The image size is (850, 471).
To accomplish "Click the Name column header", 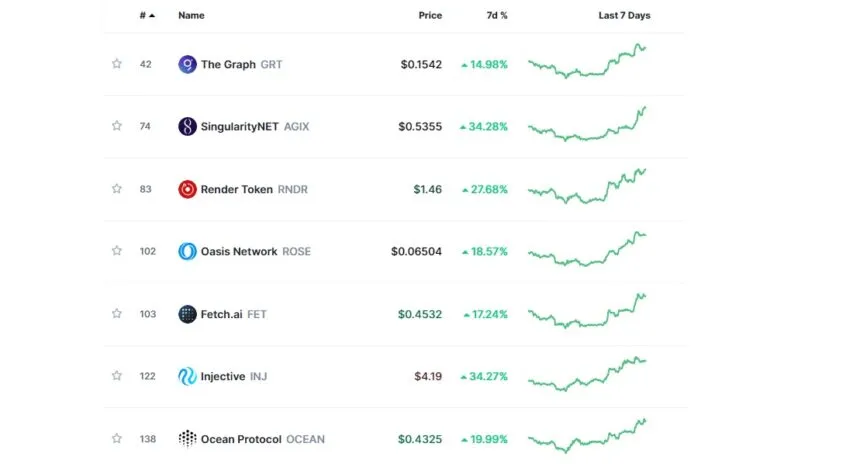I will click(x=191, y=15).
